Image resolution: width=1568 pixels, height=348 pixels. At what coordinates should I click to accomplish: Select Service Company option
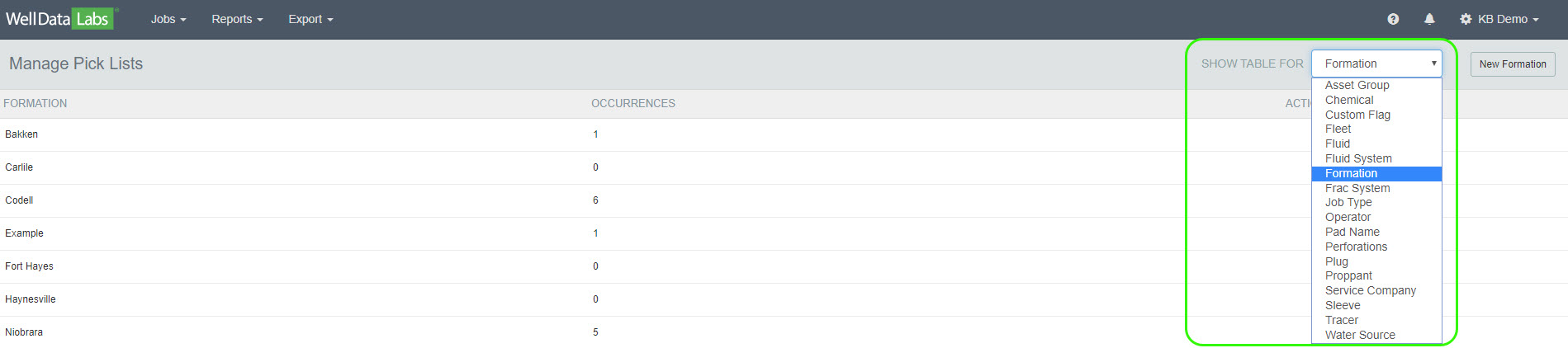coord(1370,290)
